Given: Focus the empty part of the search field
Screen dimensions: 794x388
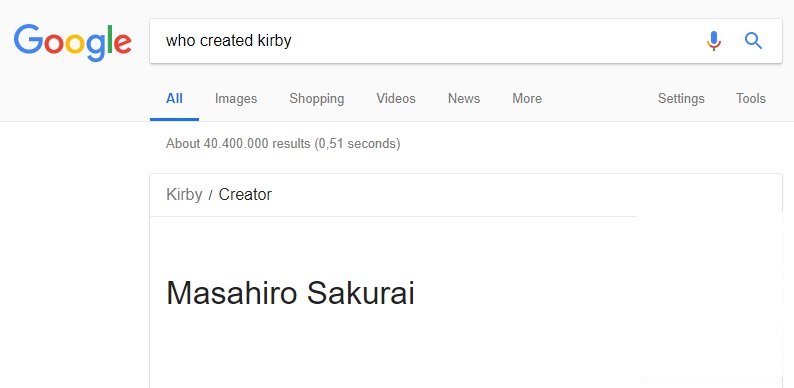Looking at the screenshot, I should (x=496, y=41).
